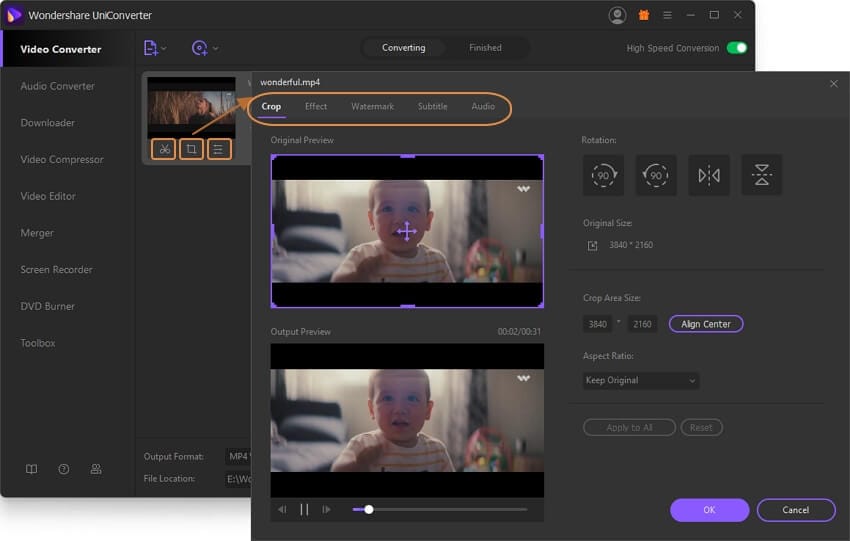Image resolution: width=850 pixels, height=541 pixels.
Task: Click the crop width field showing 3840
Action: [x=597, y=324]
